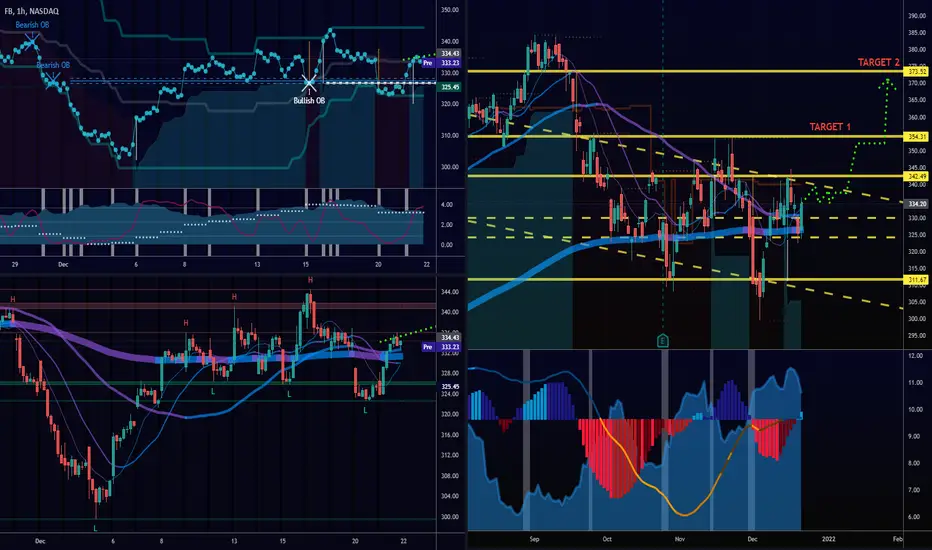932x550 pixels.
Task: Click the H label at the highest December peak
Action: click(x=310, y=279)
